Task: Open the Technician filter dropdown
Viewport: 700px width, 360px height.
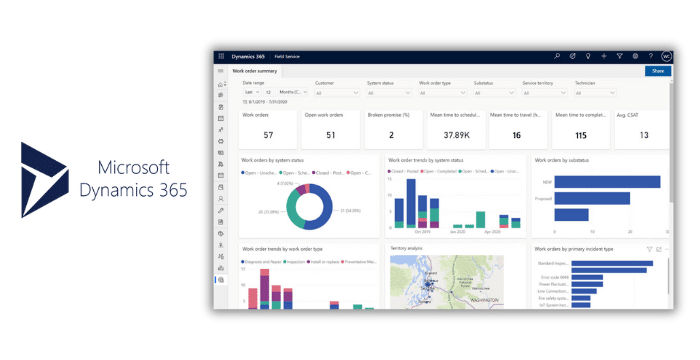Action: [x=596, y=93]
